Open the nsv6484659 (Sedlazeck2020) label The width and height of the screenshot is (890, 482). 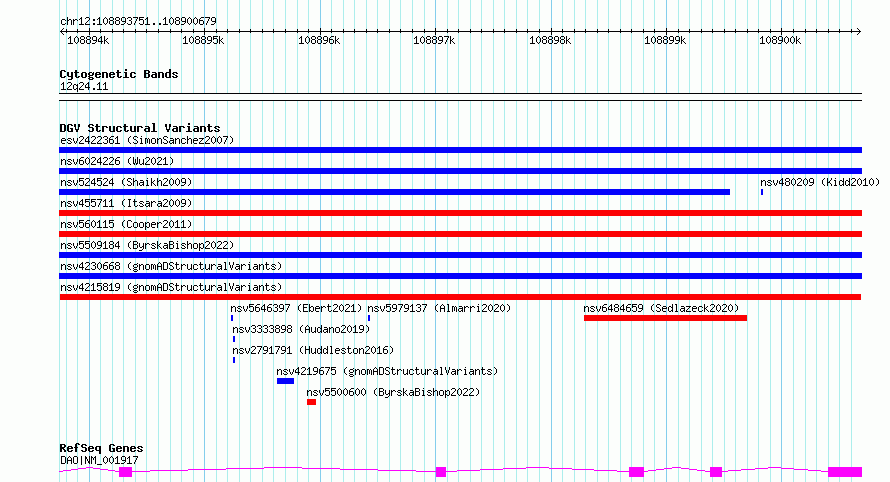[661, 308]
